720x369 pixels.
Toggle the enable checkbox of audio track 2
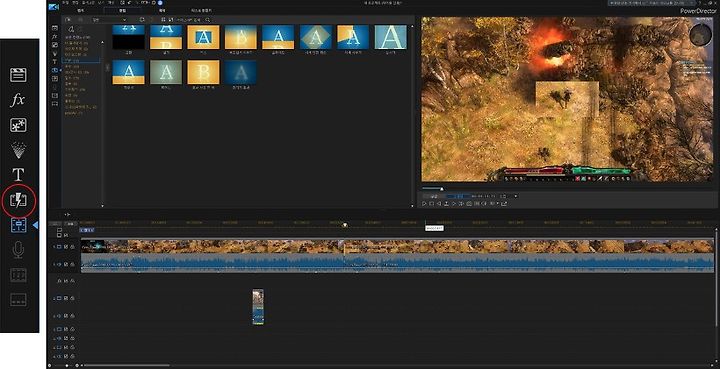(x=66, y=316)
